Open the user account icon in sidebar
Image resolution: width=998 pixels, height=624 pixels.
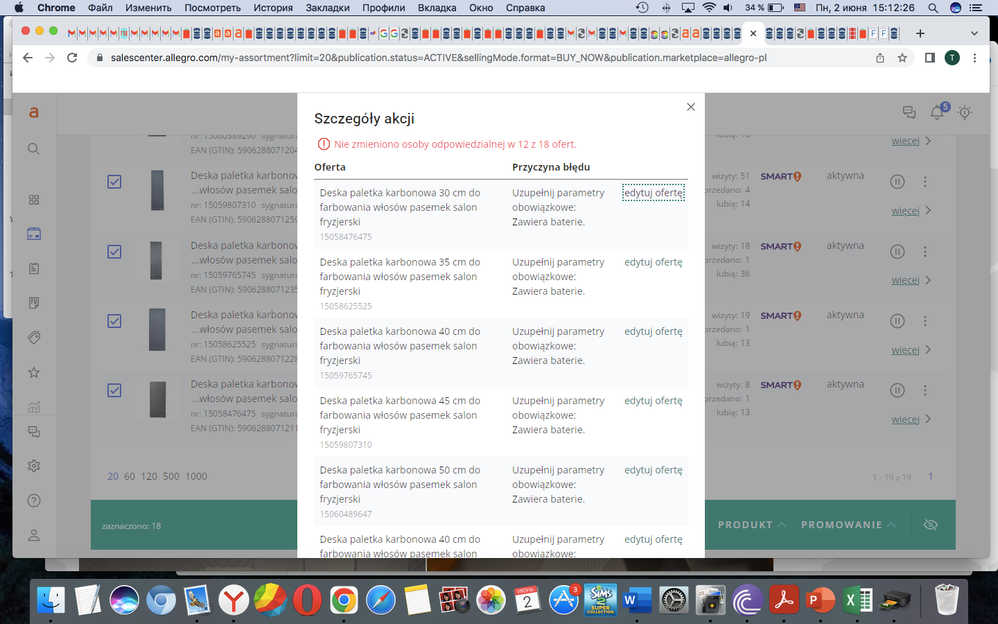[x=34, y=535]
